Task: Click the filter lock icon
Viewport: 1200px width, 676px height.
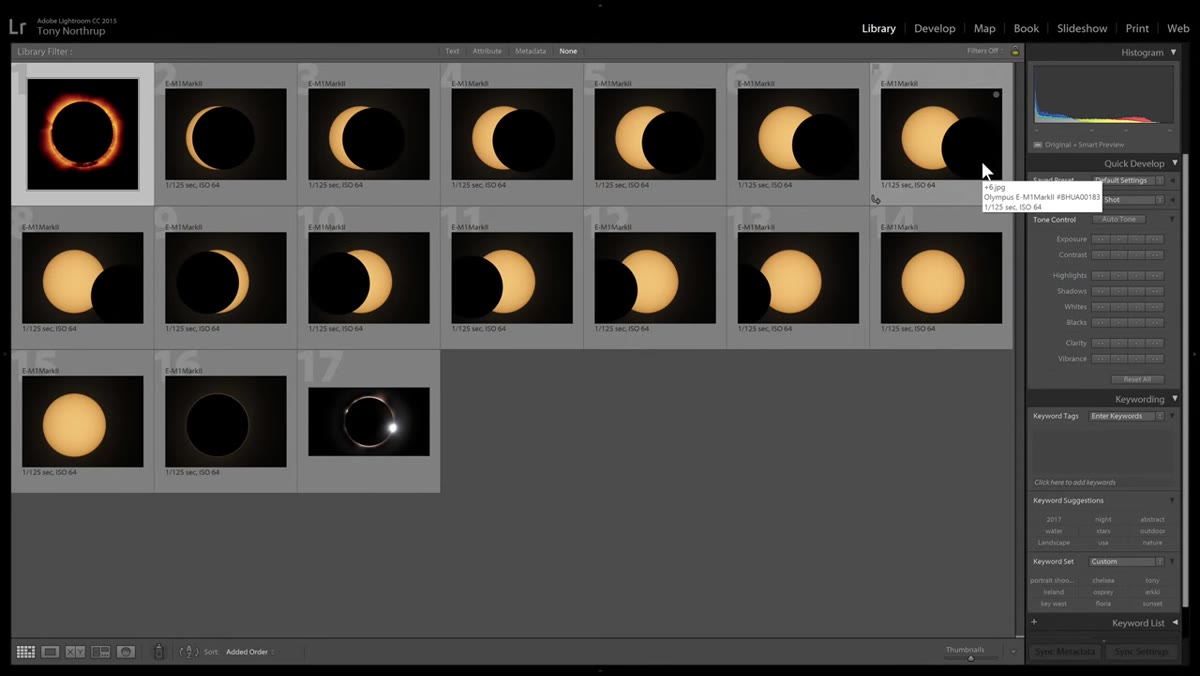Action: [1015, 51]
